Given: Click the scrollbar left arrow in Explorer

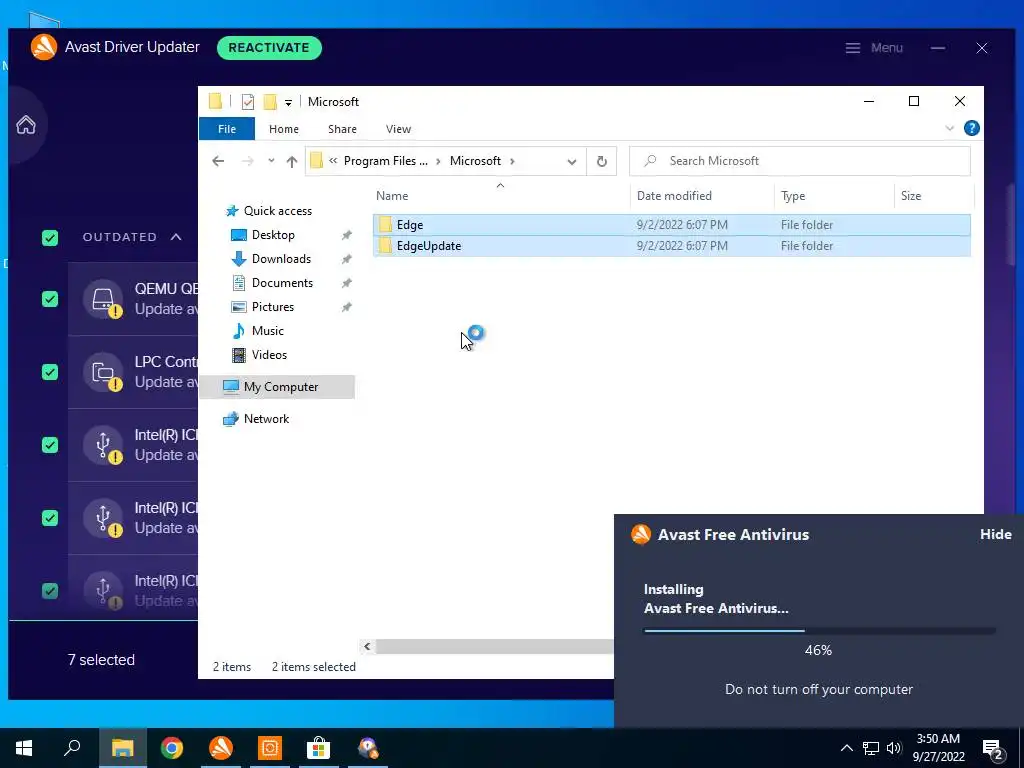Looking at the screenshot, I should pos(367,647).
